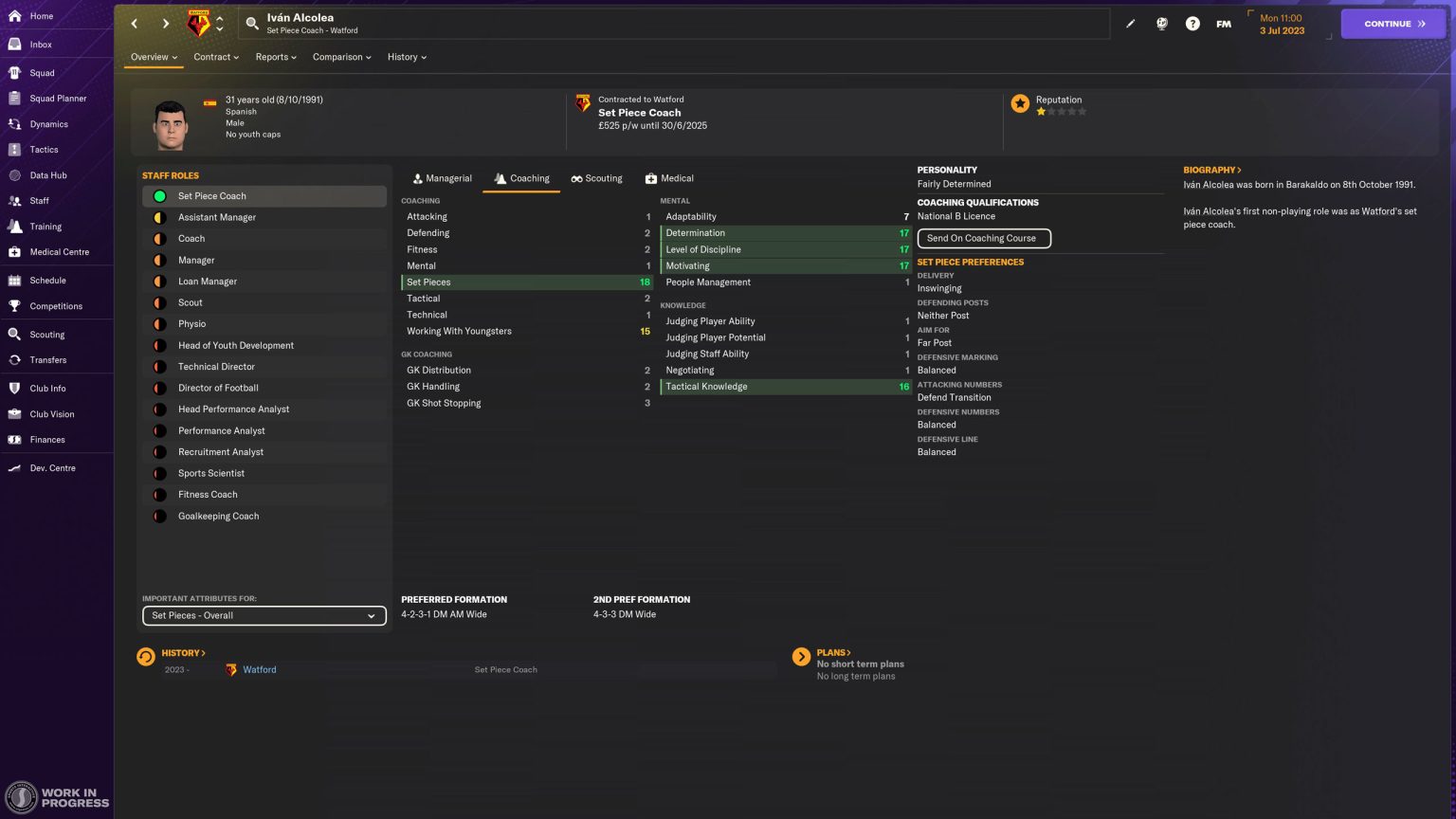Click Send On Coaching Course button
Image resolution: width=1456 pixels, height=819 pixels.
983,239
